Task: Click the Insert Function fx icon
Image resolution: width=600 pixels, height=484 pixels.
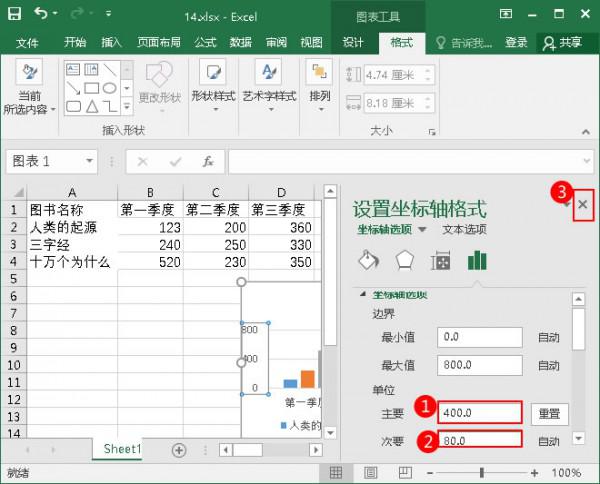Action: 207,161
